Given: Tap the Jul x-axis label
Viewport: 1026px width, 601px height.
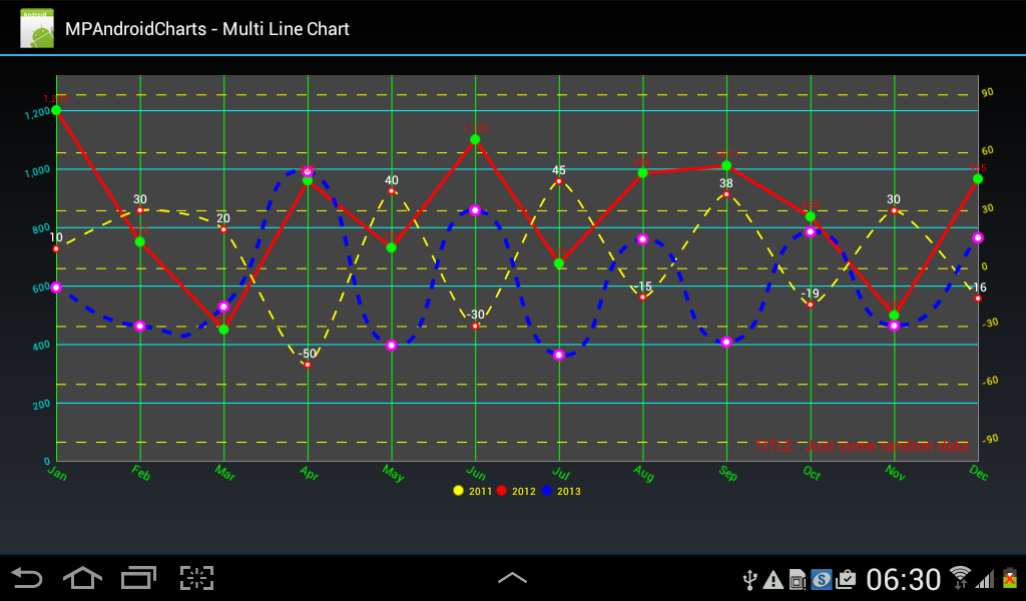Looking at the screenshot, I should click(561, 473).
